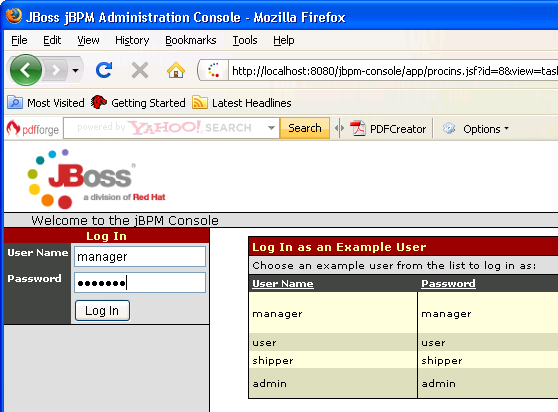Open the Edit menu
The image size is (558, 412).
52,40
